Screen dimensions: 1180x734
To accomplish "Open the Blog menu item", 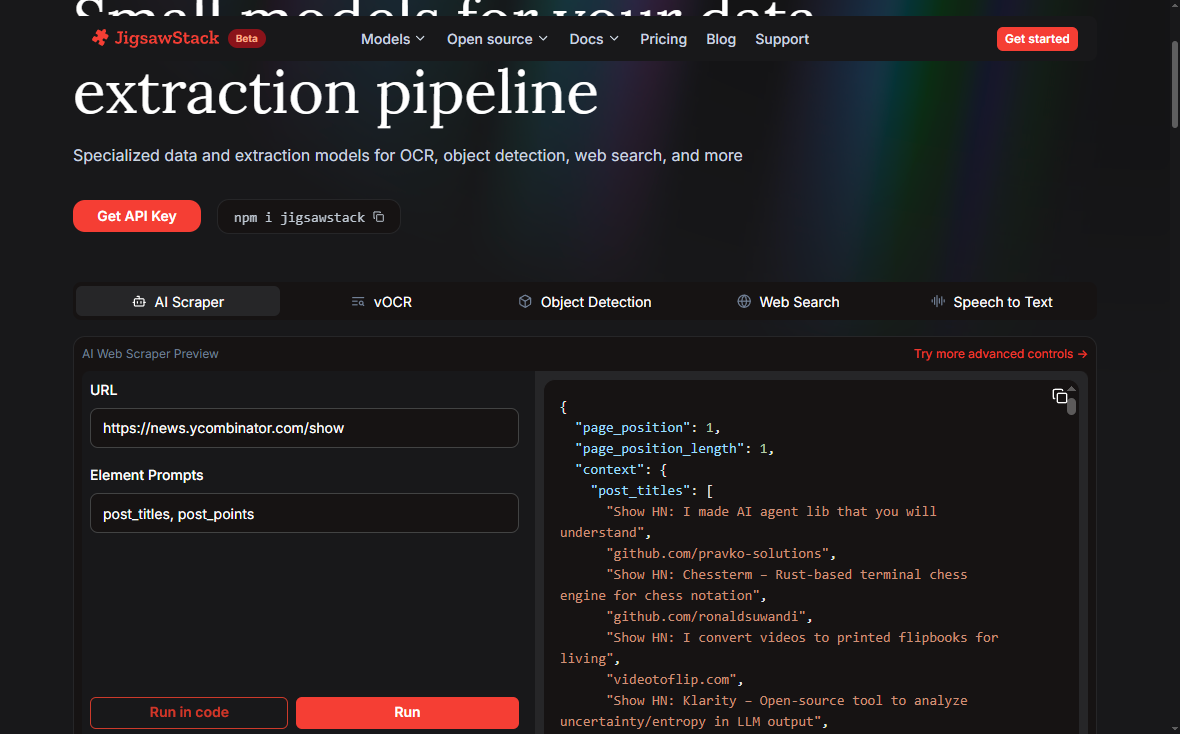I will click(x=721, y=39).
